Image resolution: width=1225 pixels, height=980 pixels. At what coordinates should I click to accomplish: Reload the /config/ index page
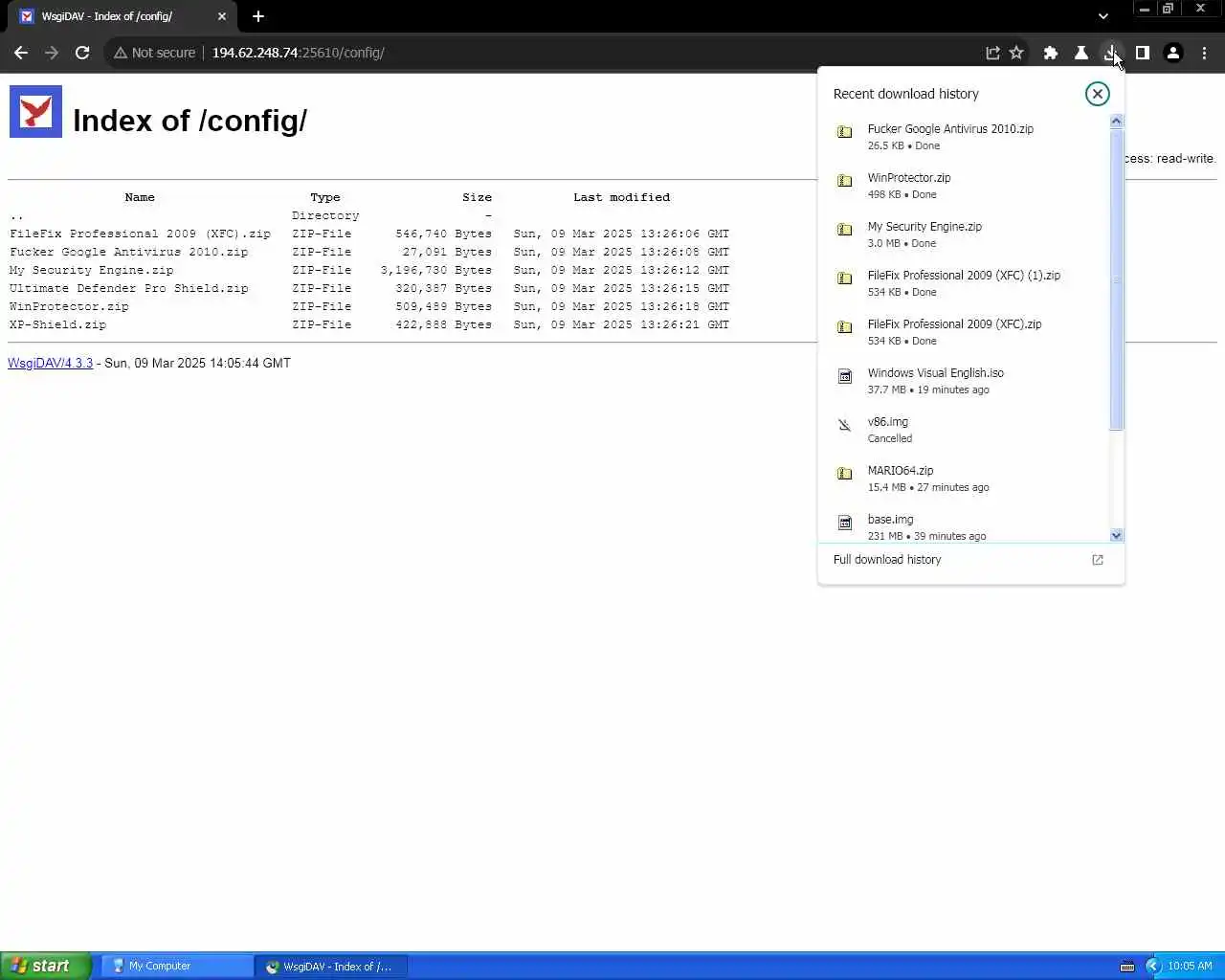click(82, 53)
